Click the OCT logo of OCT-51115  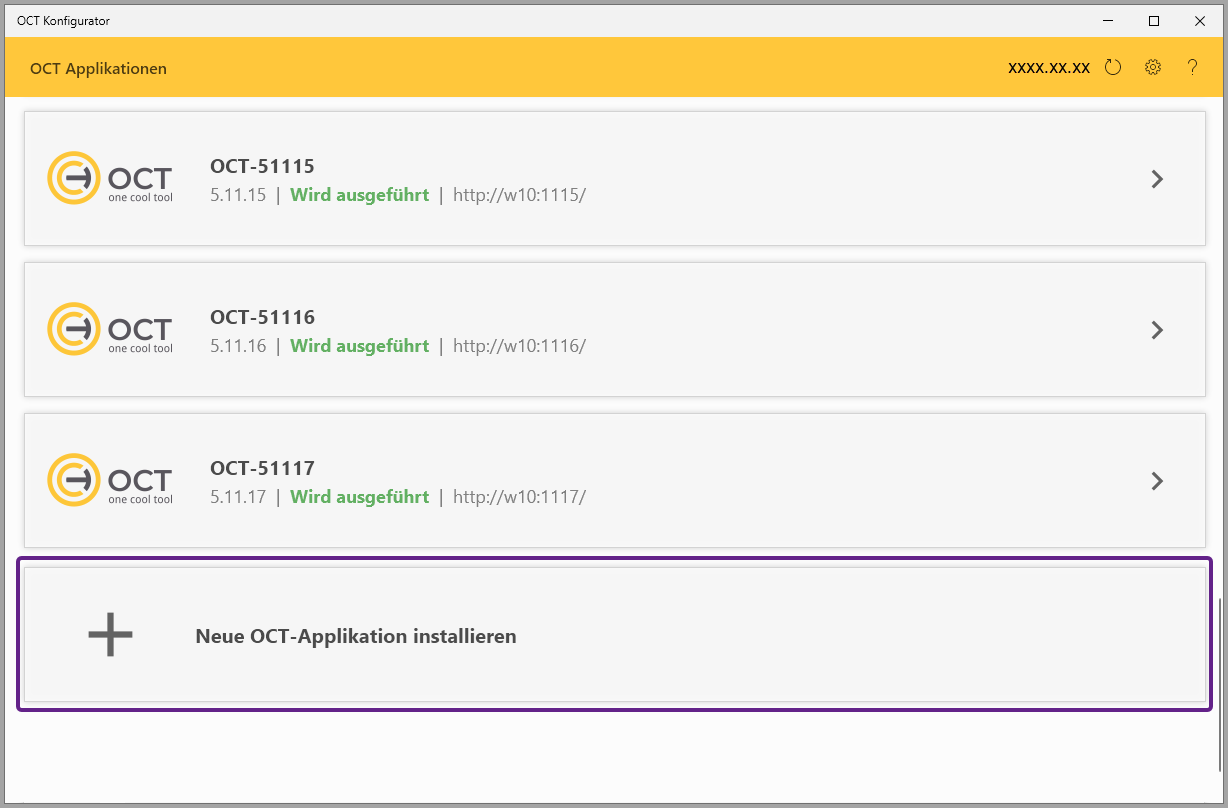(x=110, y=178)
